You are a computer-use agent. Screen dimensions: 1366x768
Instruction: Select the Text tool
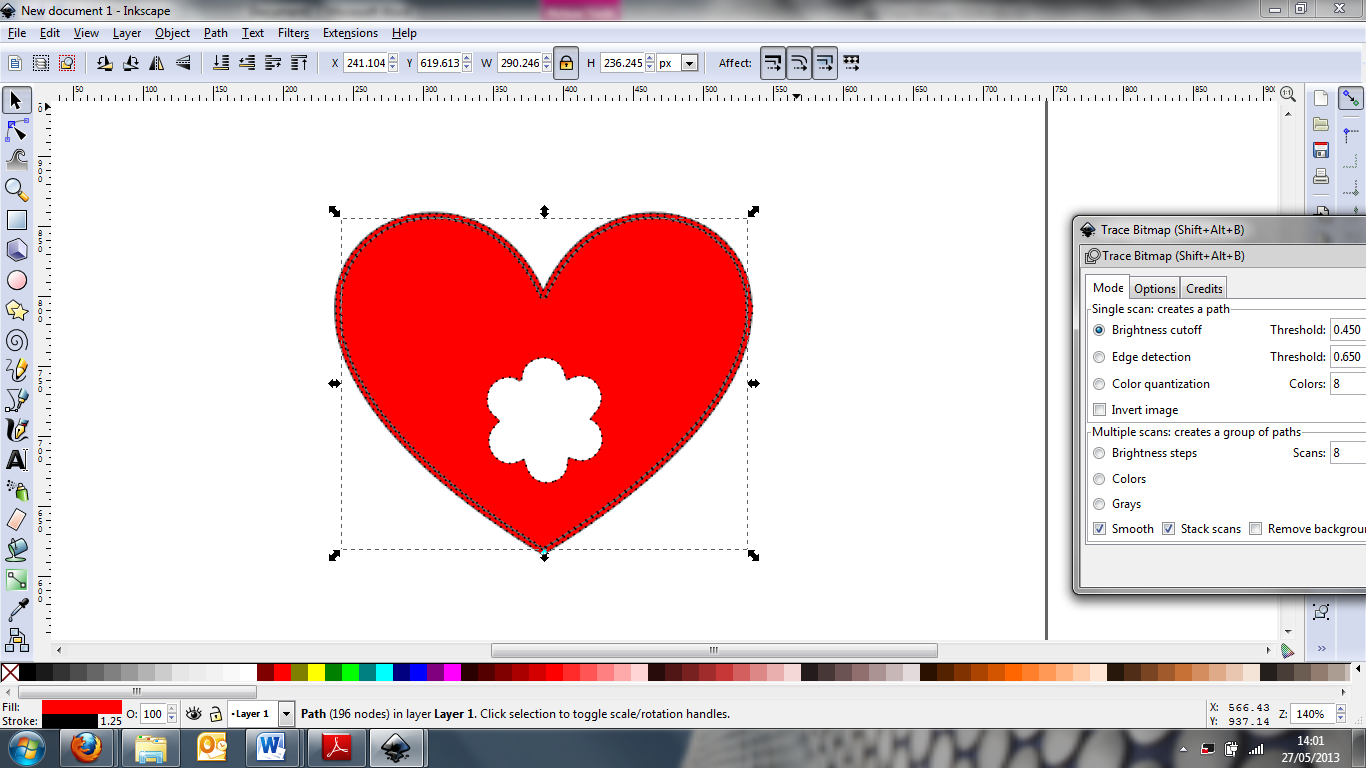tap(17, 460)
